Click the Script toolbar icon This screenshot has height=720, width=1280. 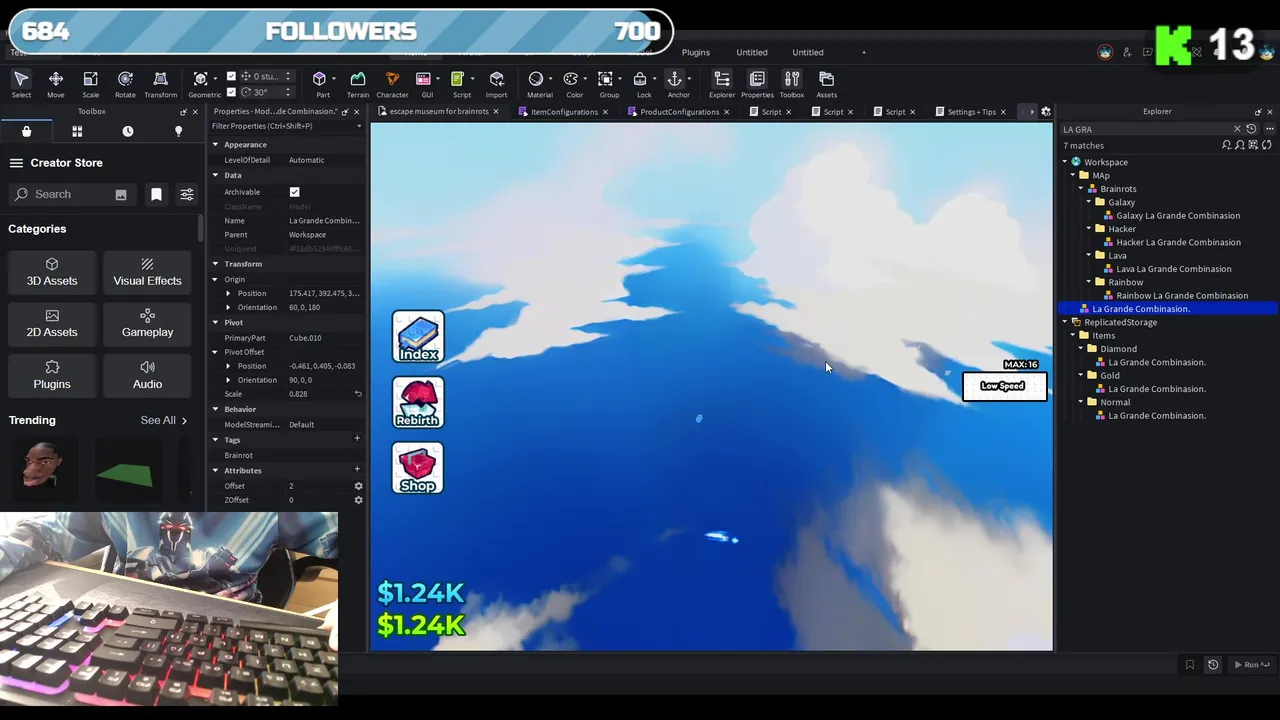pyautogui.click(x=461, y=84)
